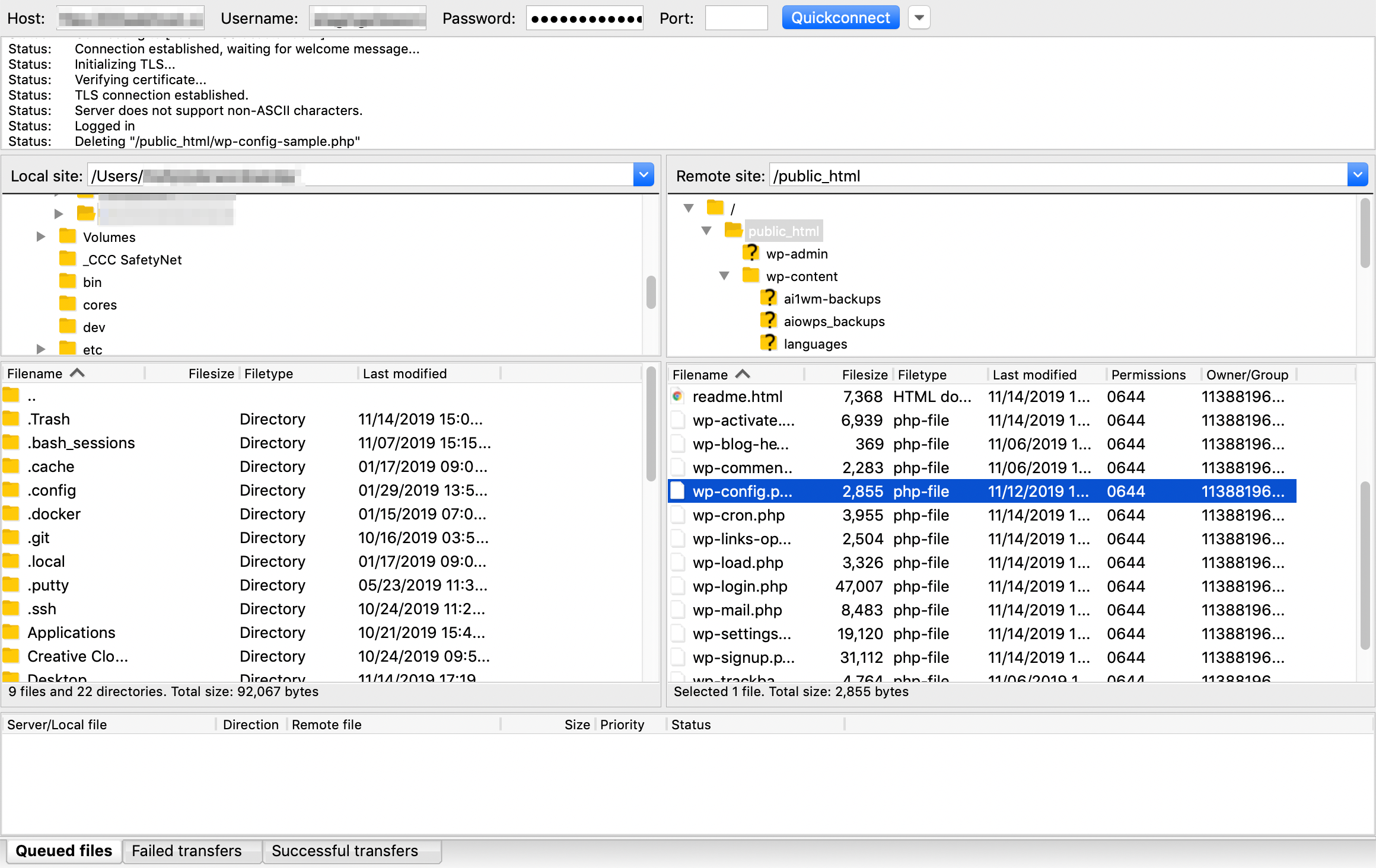Toggle the Remote site dropdown arrow
Image resolution: width=1376 pixels, height=868 pixels.
[1358, 176]
